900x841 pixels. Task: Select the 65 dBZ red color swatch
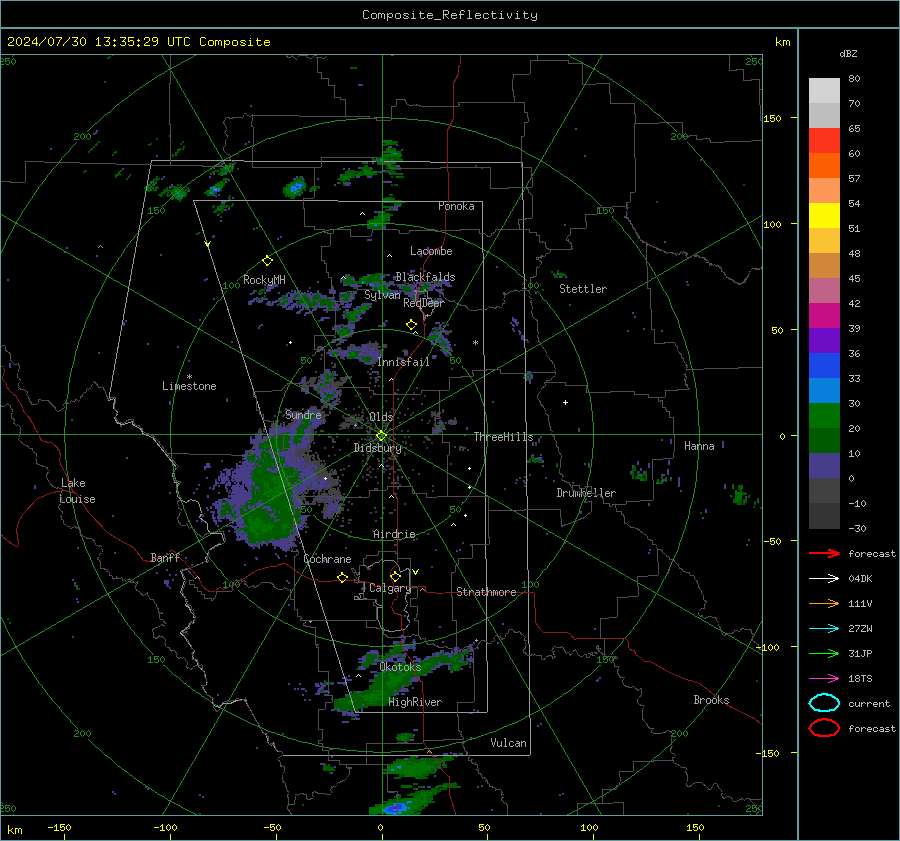coord(824,140)
